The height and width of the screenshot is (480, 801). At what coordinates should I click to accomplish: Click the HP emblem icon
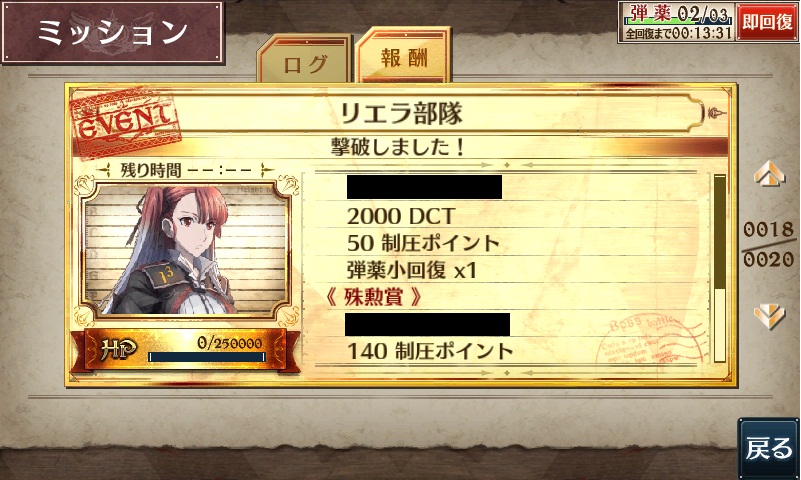[117, 349]
